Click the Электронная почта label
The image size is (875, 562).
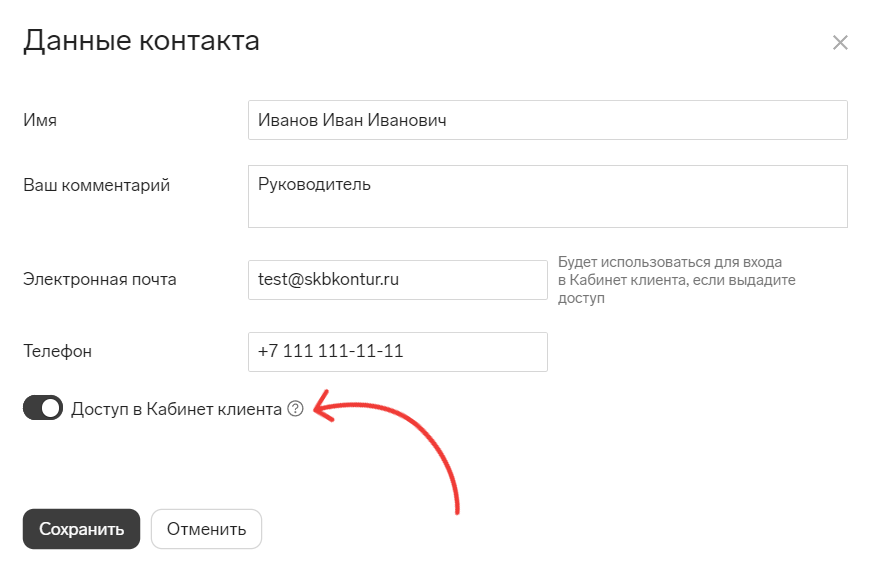pos(100,280)
